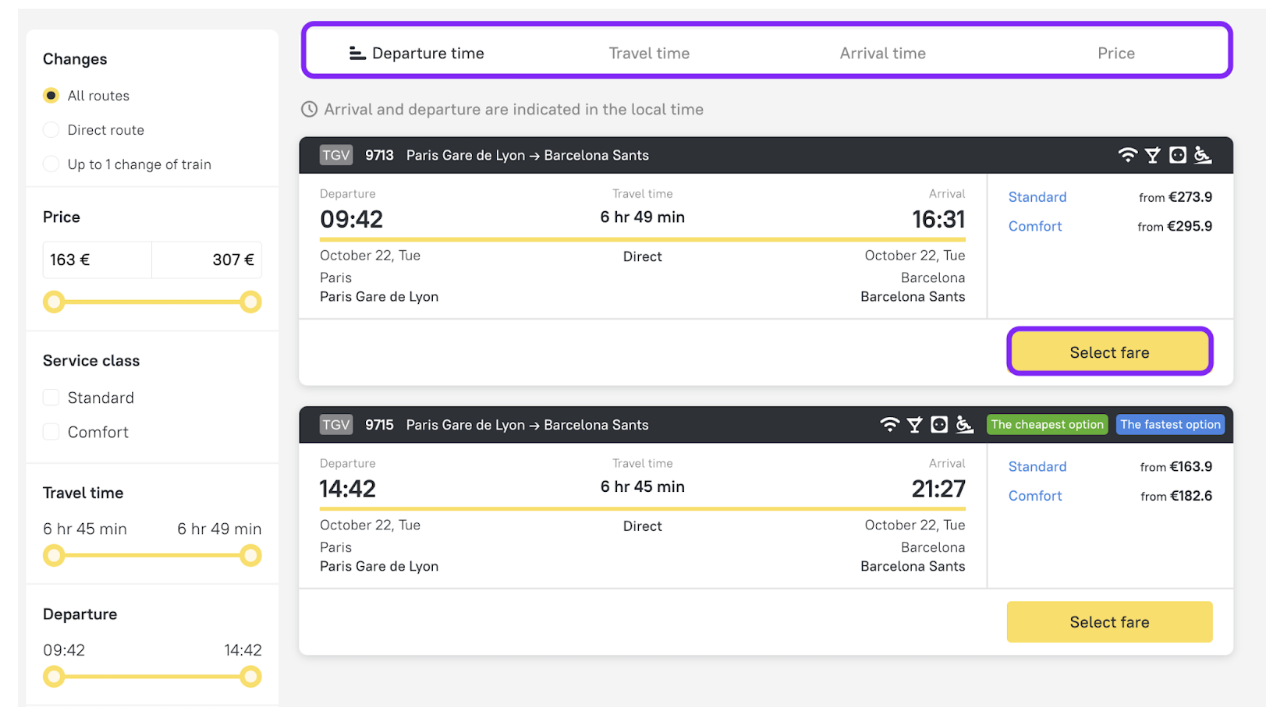Click the wheelchair accessibility icon on train 9713
Image resolution: width=1268 pixels, height=714 pixels.
click(x=1203, y=155)
